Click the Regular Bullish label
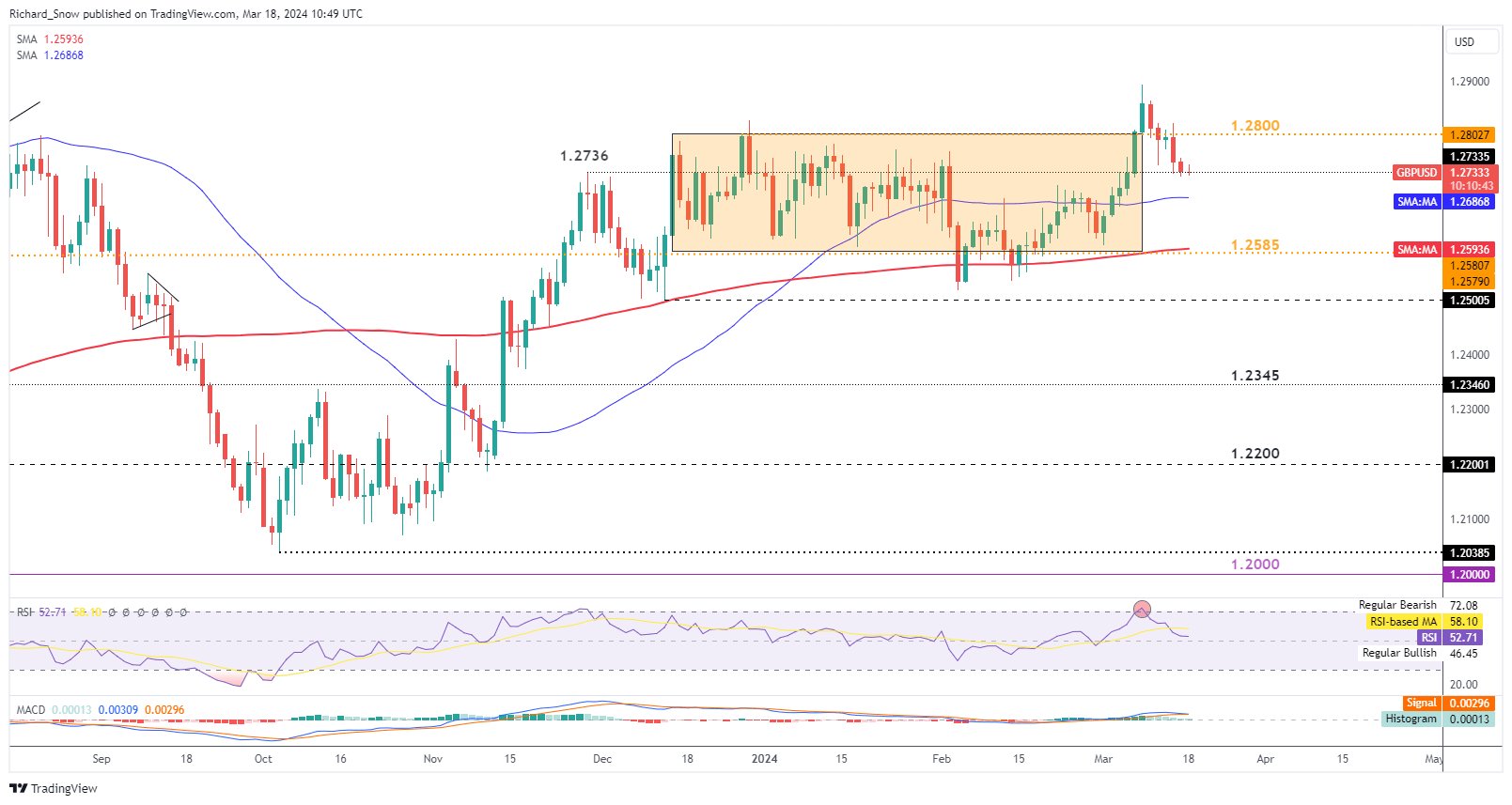The height and width of the screenshot is (805, 1512). 1399,653
